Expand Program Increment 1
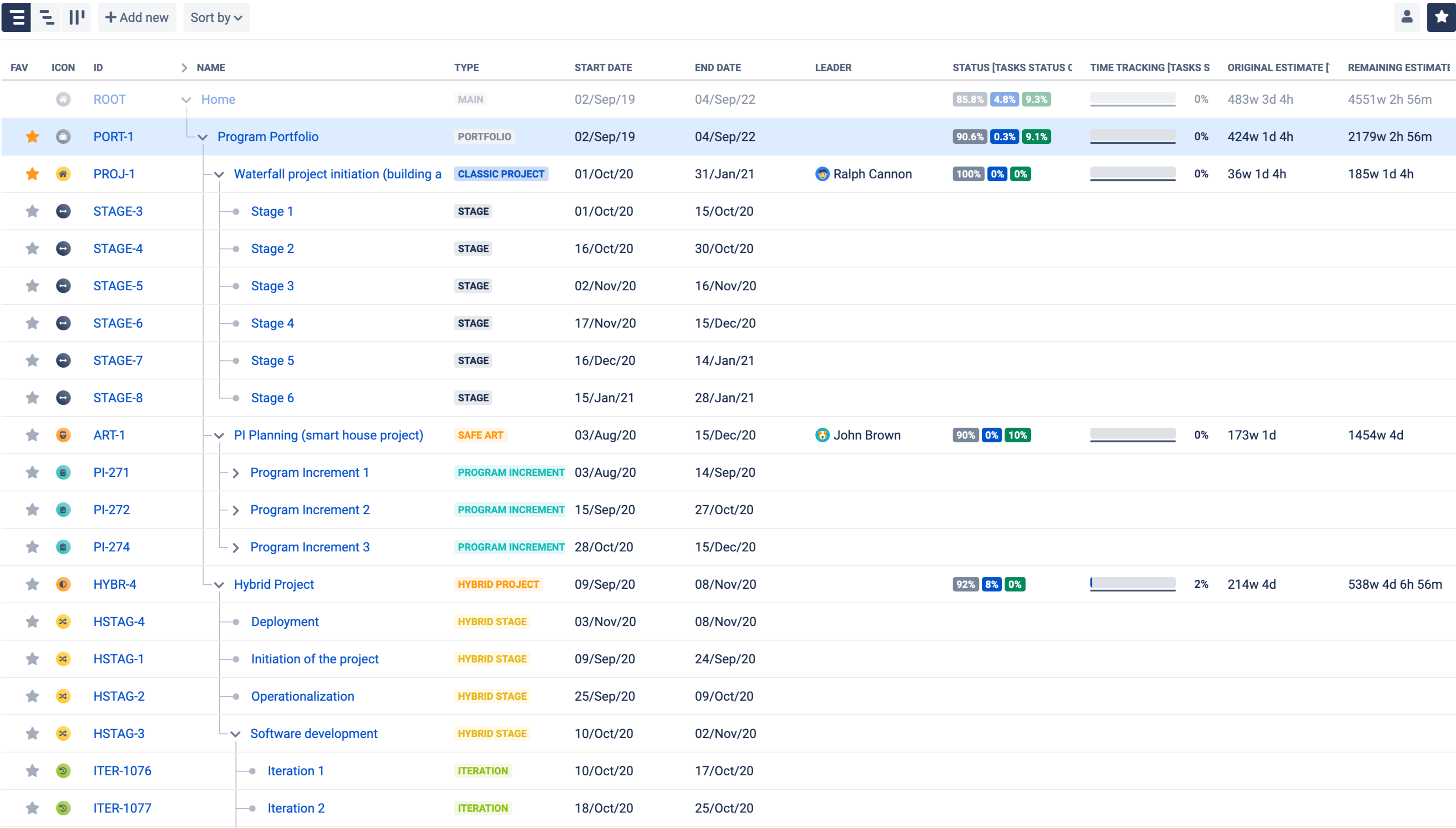 tap(235, 473)
